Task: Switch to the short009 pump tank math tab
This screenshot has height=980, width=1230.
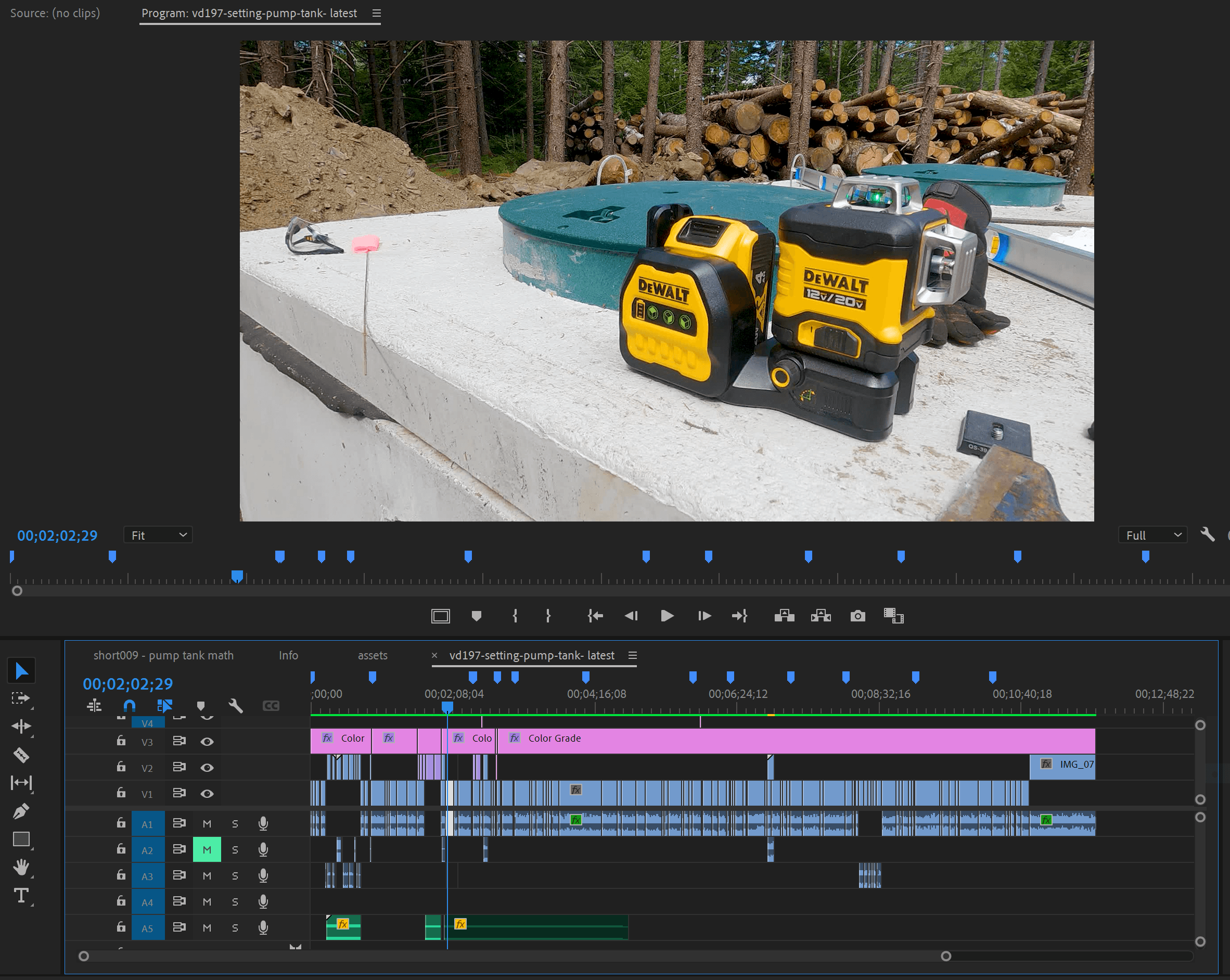Action: (164, 655)
